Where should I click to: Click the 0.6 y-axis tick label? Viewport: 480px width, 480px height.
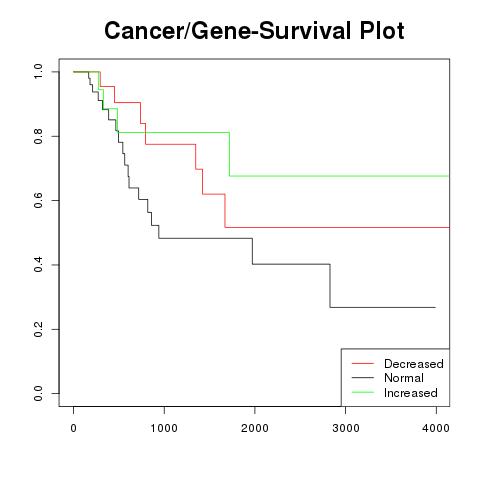point(38,200)
